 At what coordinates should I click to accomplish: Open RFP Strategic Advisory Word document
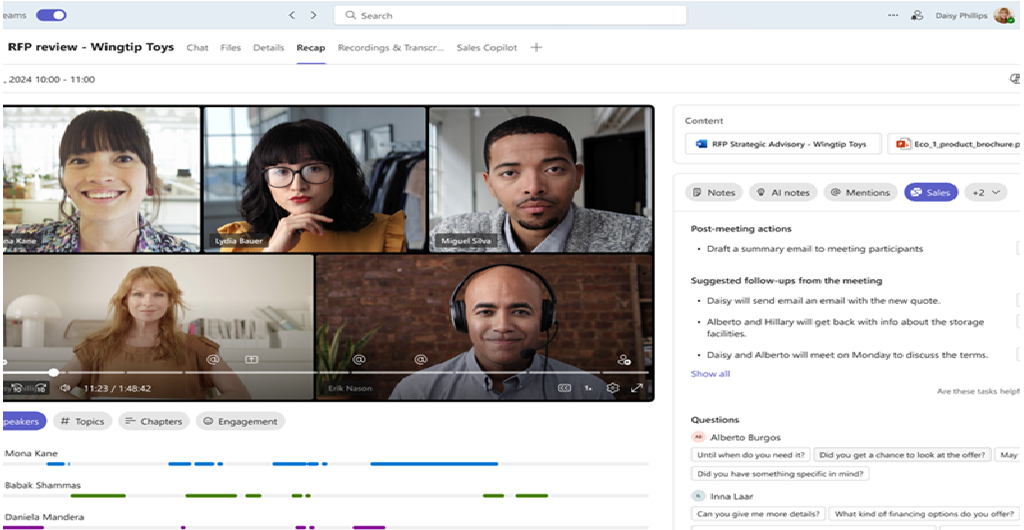click(783, 144)
